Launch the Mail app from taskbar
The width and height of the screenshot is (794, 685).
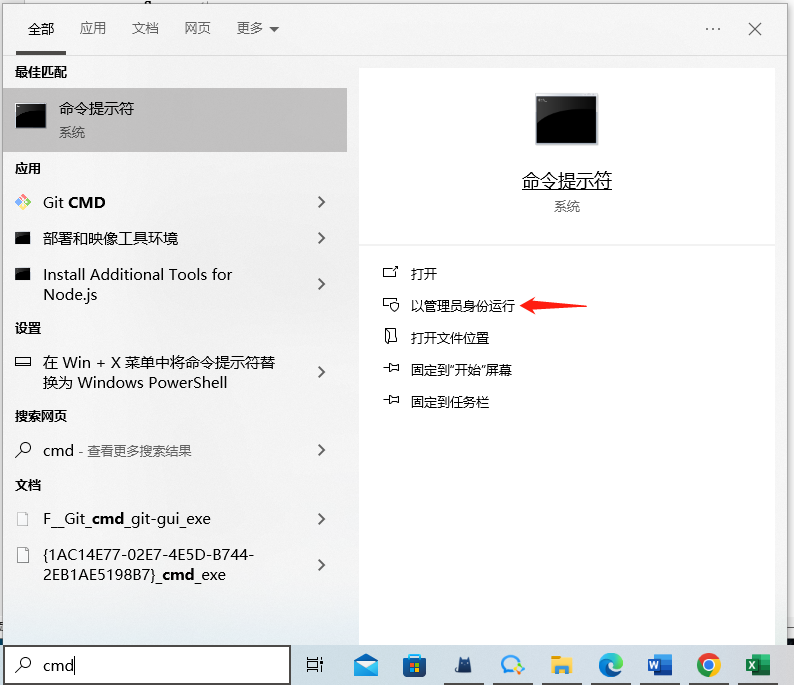(x=366, y=665)
